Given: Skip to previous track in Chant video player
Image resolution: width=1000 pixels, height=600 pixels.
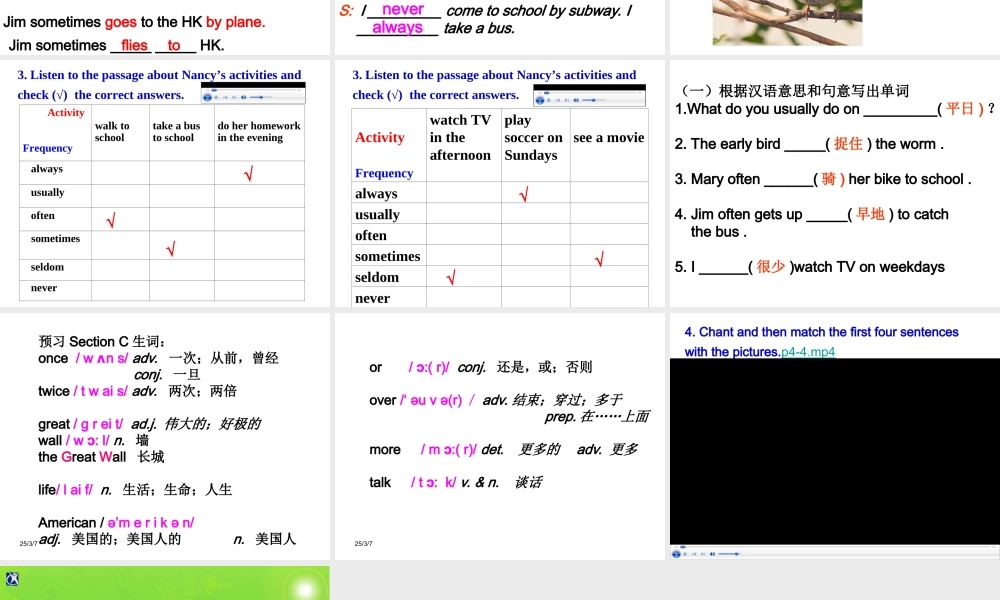Looking at the screenshot, I should (694, 554).
